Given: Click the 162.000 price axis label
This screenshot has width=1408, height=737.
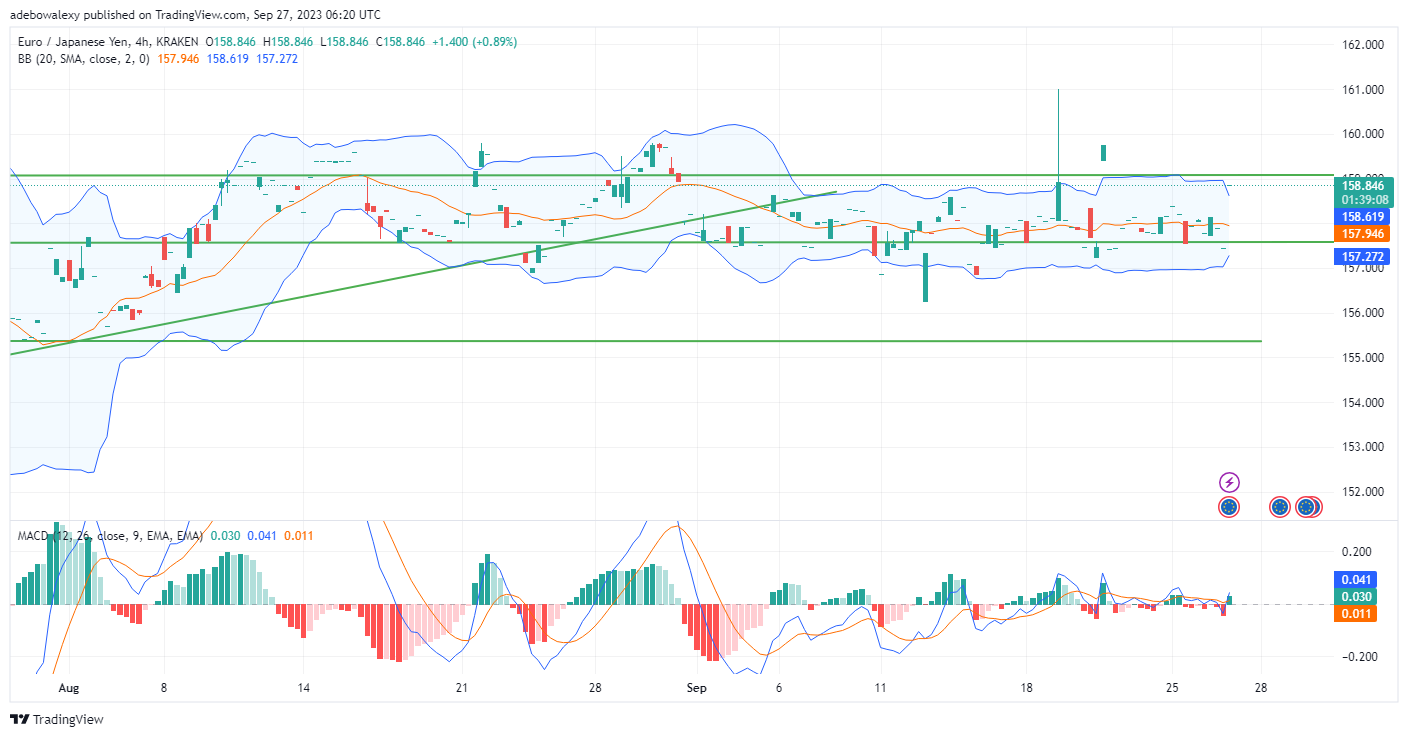Looking at the screenshot, I should pos(1362,45).
